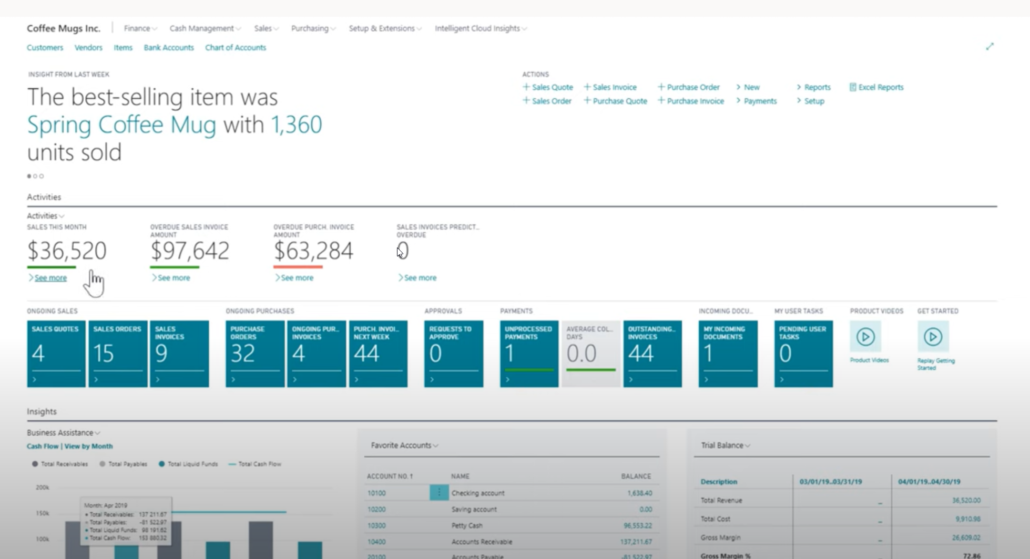Go to the Chart of Accounts page
This screenshot has height=559, width=1030.
click(235, 47)
